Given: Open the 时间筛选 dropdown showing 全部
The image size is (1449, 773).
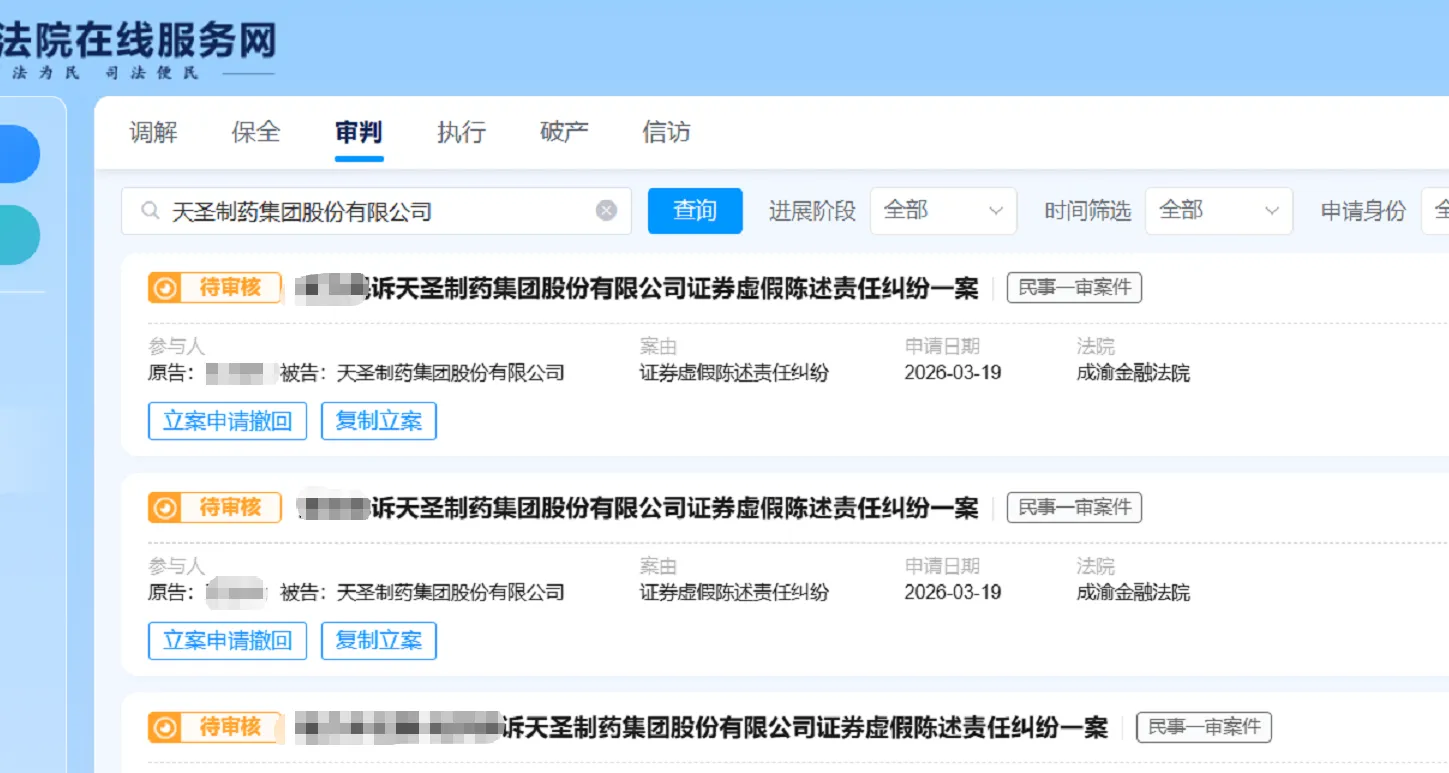Looking at the screenshot, I should pos(1218,210).
